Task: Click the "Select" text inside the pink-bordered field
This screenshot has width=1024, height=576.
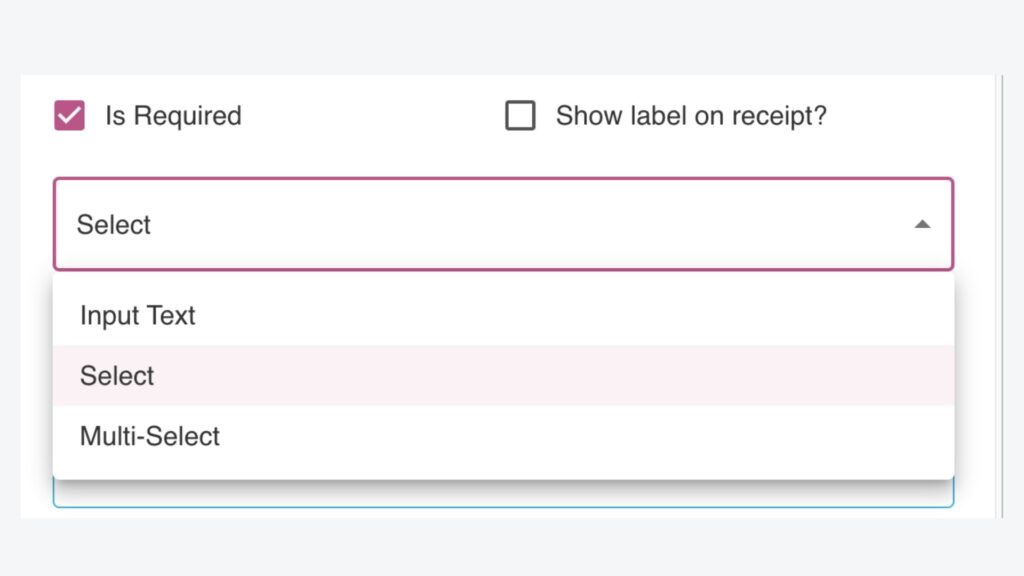Action: click(x=114, y=225)
